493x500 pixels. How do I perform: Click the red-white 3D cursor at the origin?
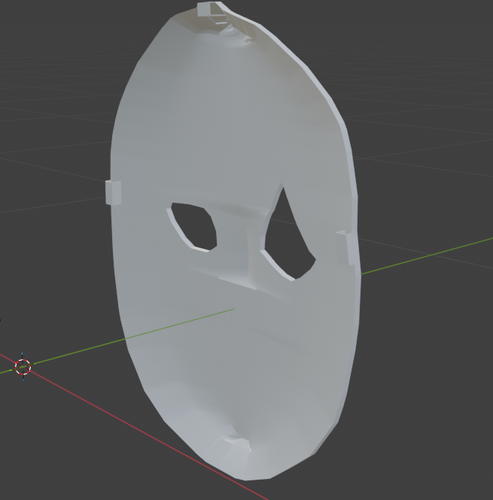click(x=23, y=366)
